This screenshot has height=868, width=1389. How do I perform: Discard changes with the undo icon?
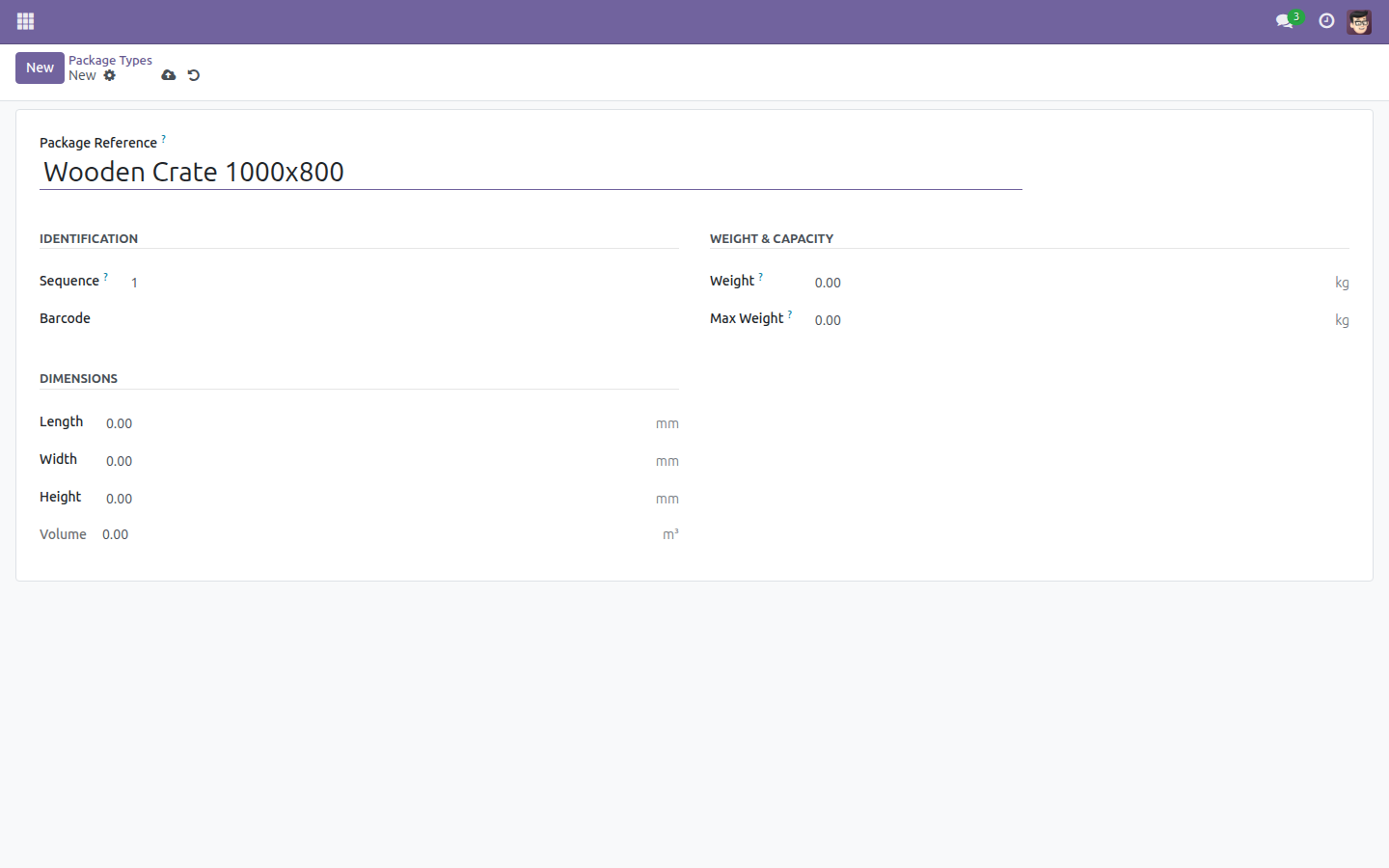(194, 75)
